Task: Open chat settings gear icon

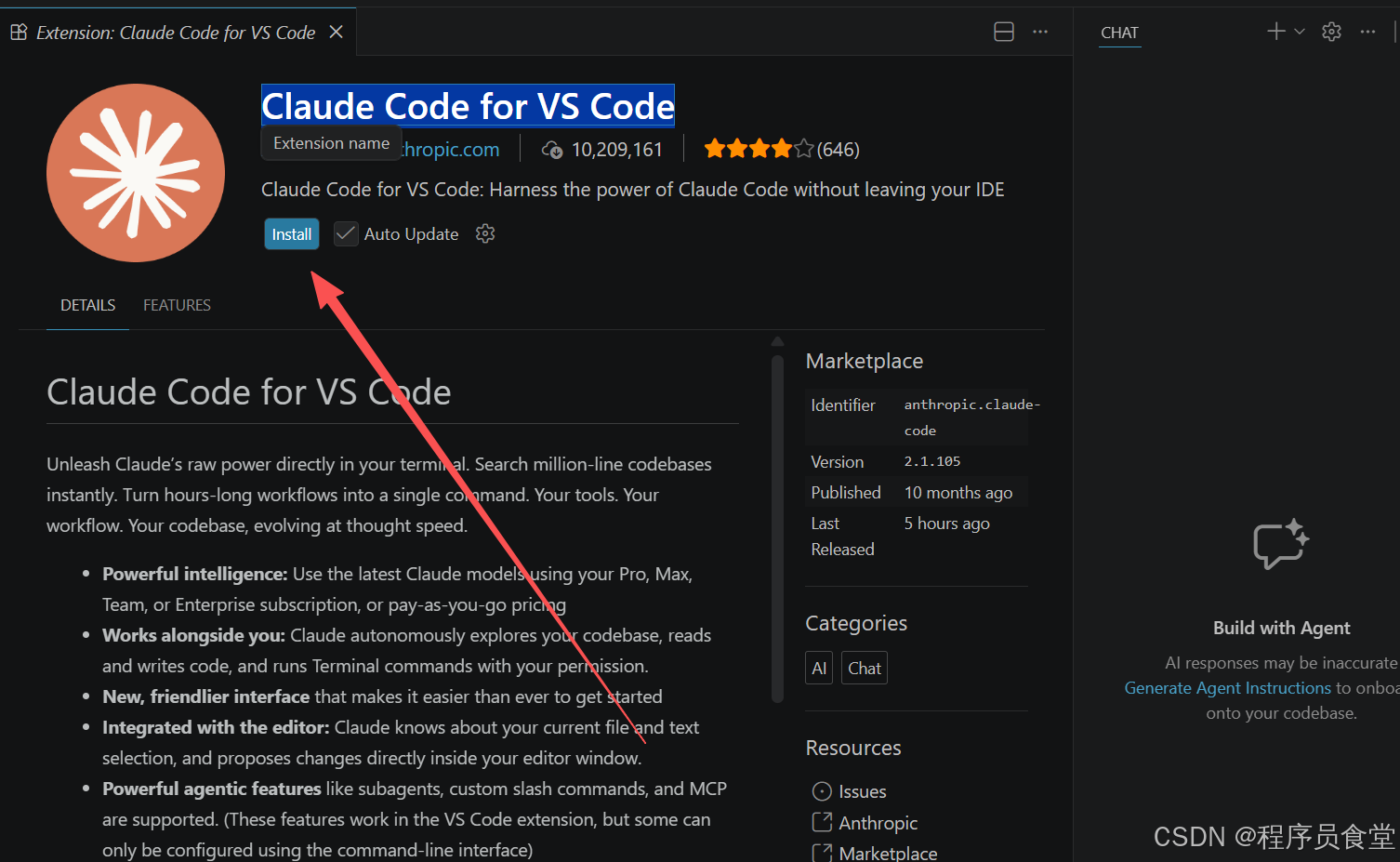Action: tap(1332, 32)
